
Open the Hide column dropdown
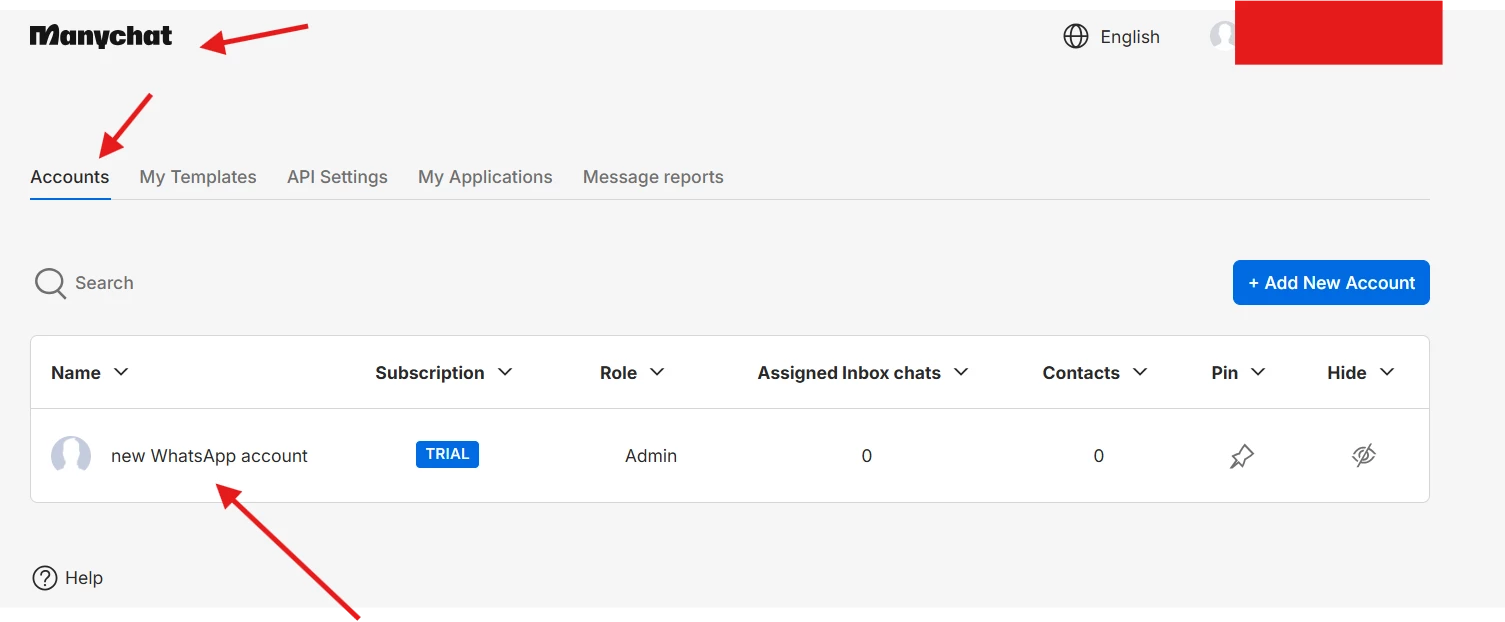coord(1387,372)
